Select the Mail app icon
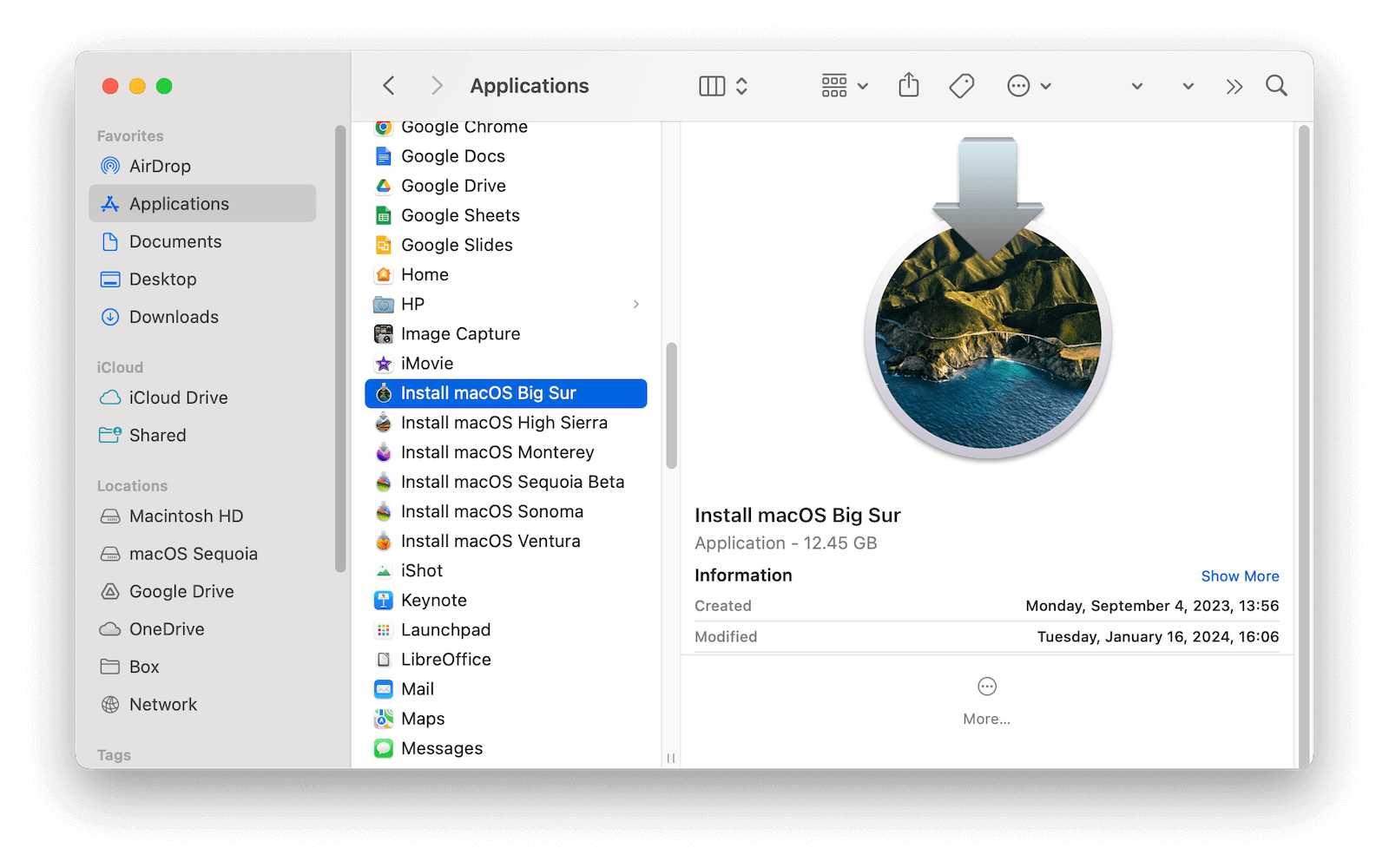This screenshot has height=868, width=1389. pyautogui.click(x=383, y=689)
